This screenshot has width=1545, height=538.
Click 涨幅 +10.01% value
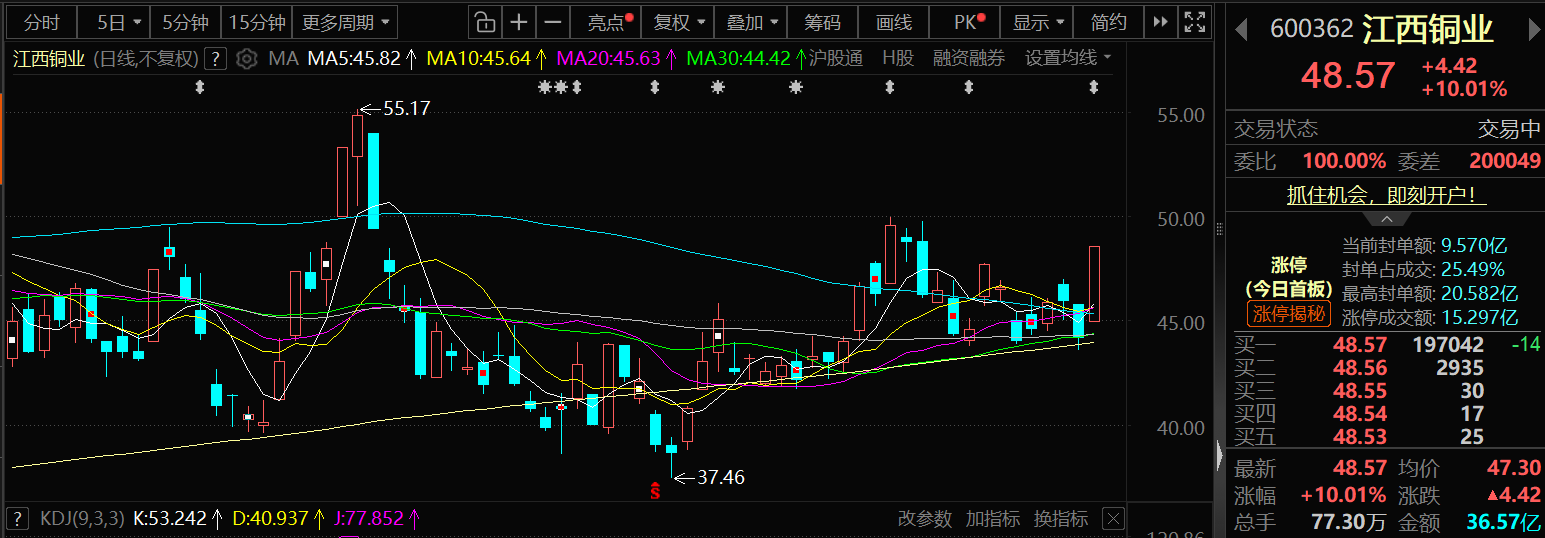(1343, 495)
